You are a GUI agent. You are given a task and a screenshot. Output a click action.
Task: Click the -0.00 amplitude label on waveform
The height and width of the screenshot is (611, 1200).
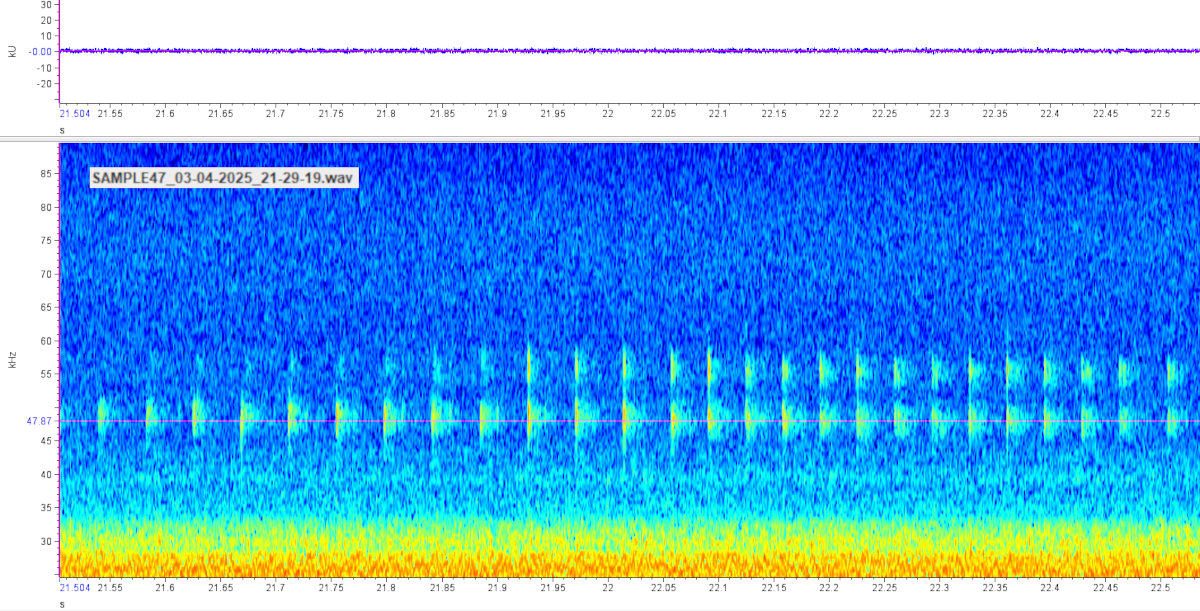click(41, 51)
